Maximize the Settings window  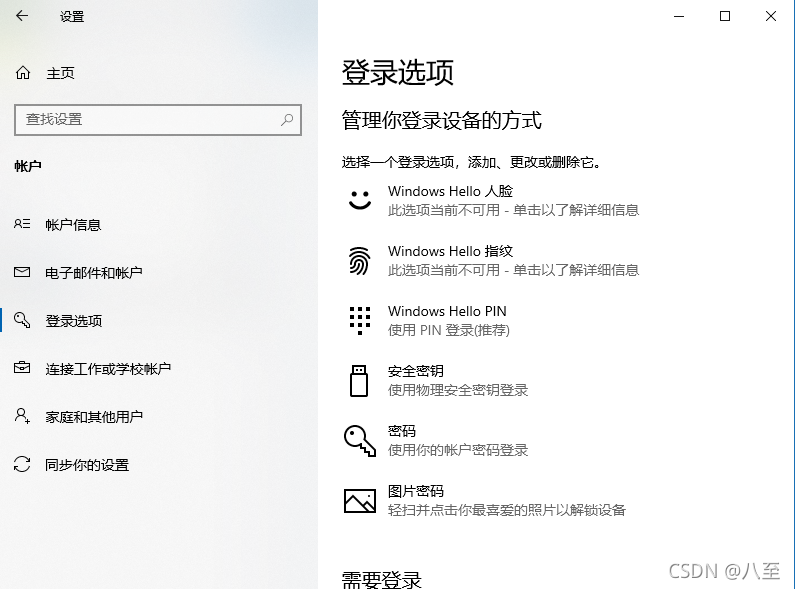tap(725, 16)
